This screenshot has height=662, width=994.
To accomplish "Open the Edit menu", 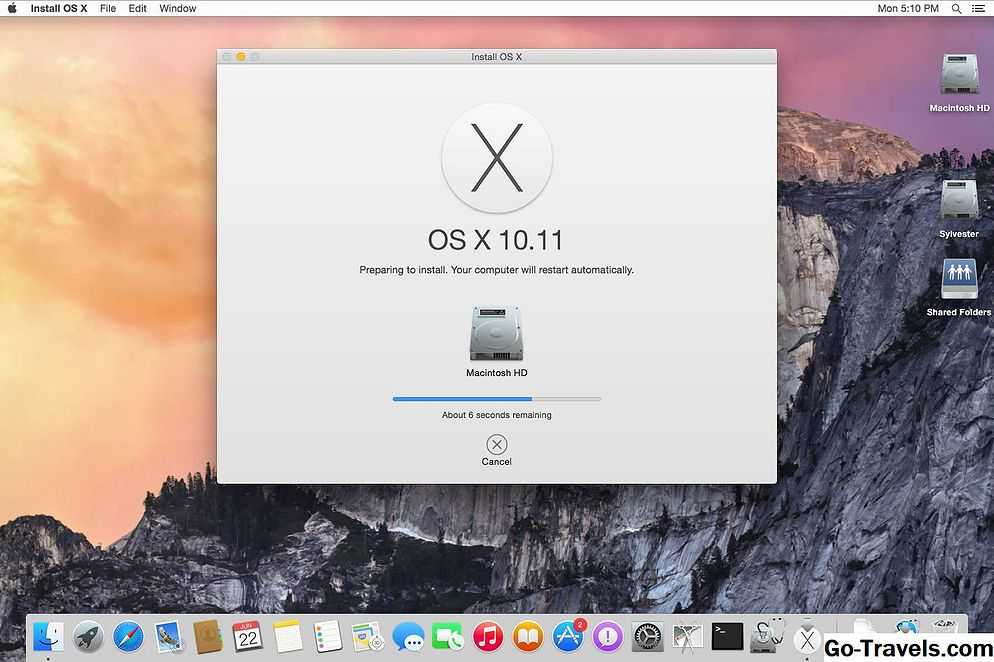I will coord(137,8).
